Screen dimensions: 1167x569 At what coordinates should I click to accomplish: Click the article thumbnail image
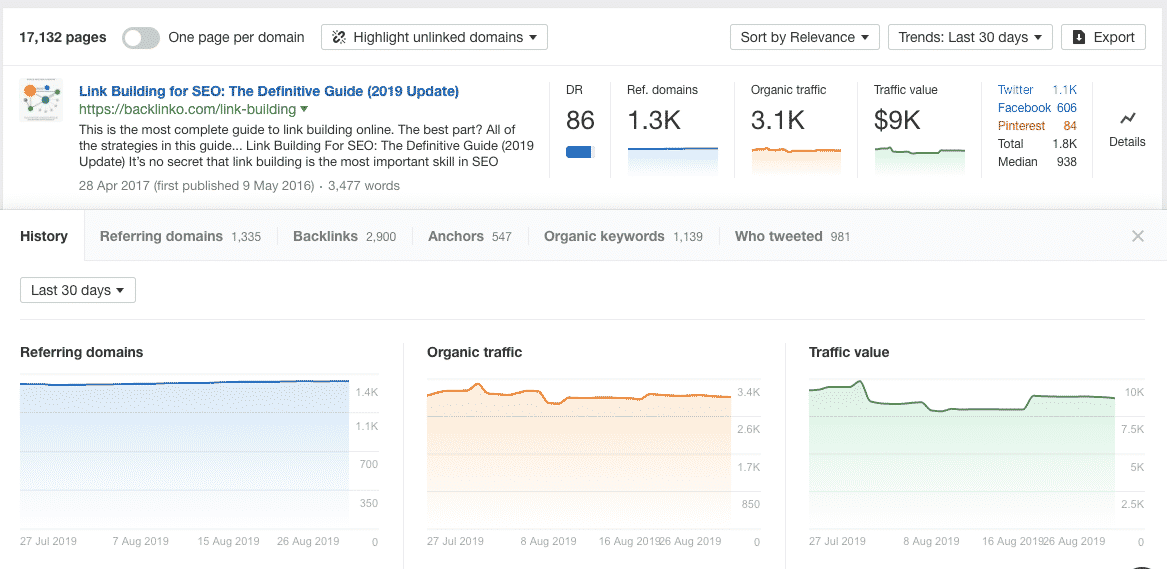point(41,100)
